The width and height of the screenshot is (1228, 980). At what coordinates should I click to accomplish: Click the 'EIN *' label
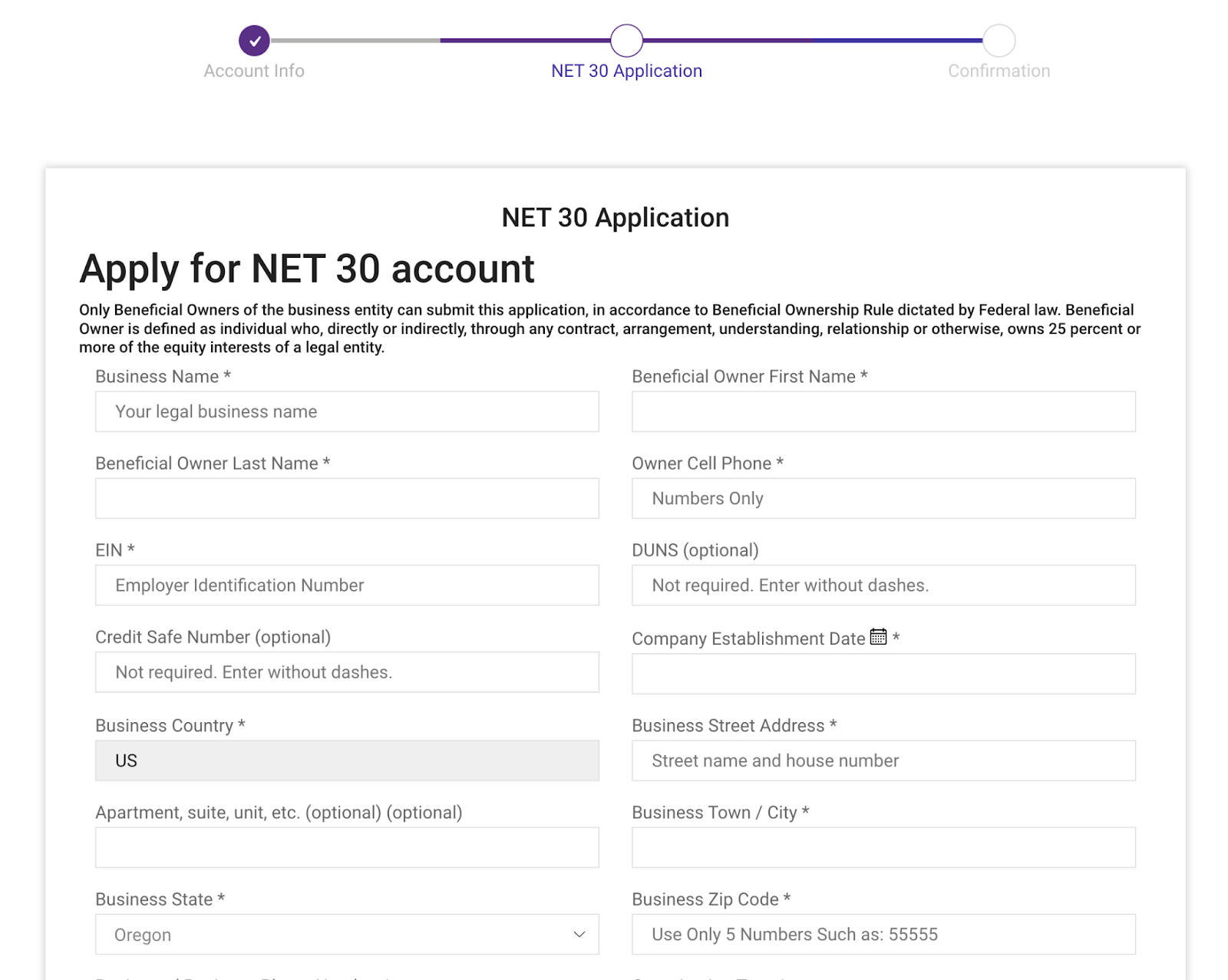[x=115, y=550]
